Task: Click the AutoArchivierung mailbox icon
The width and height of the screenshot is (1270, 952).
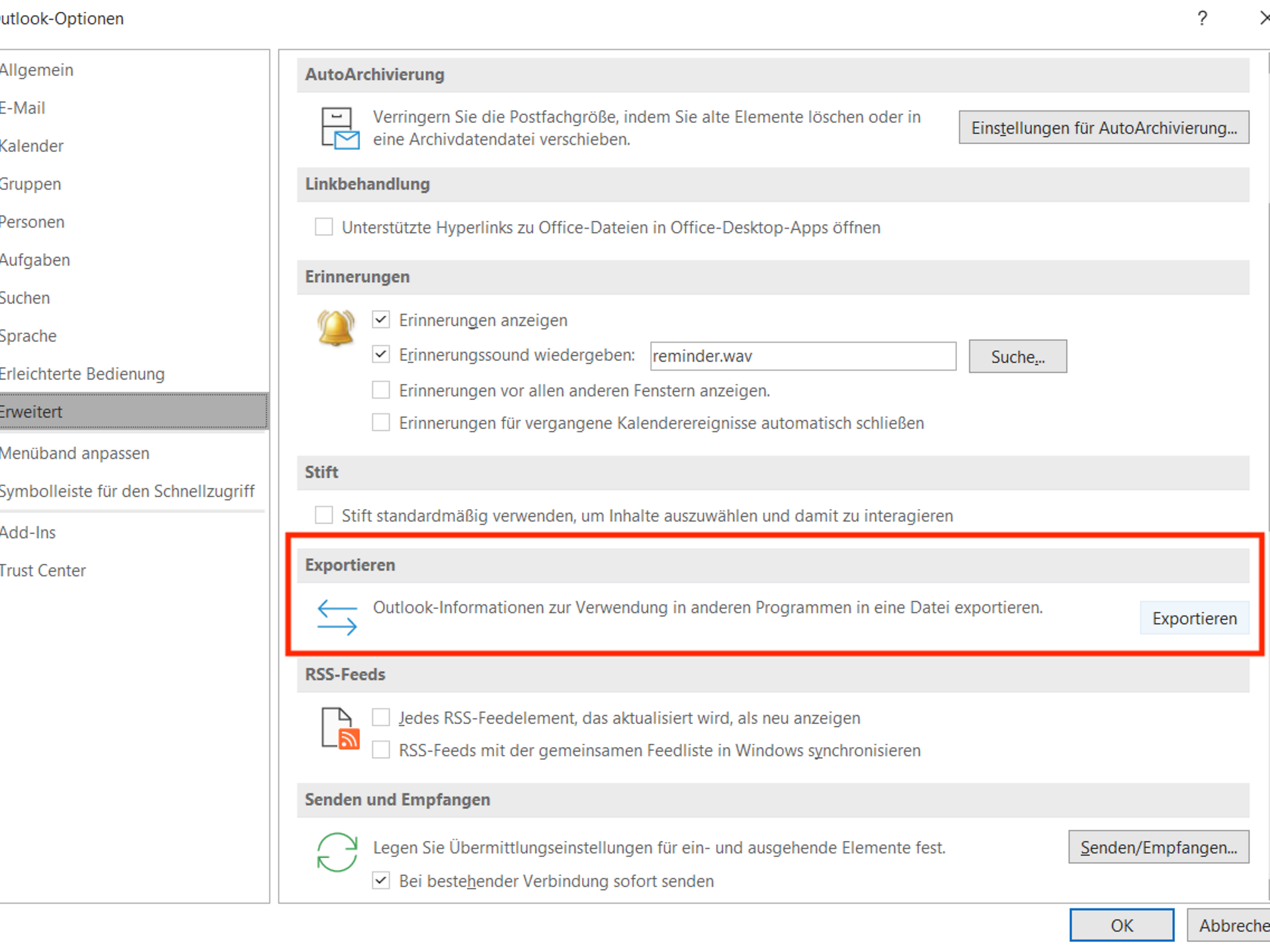Action: click(x=339, y=128)
